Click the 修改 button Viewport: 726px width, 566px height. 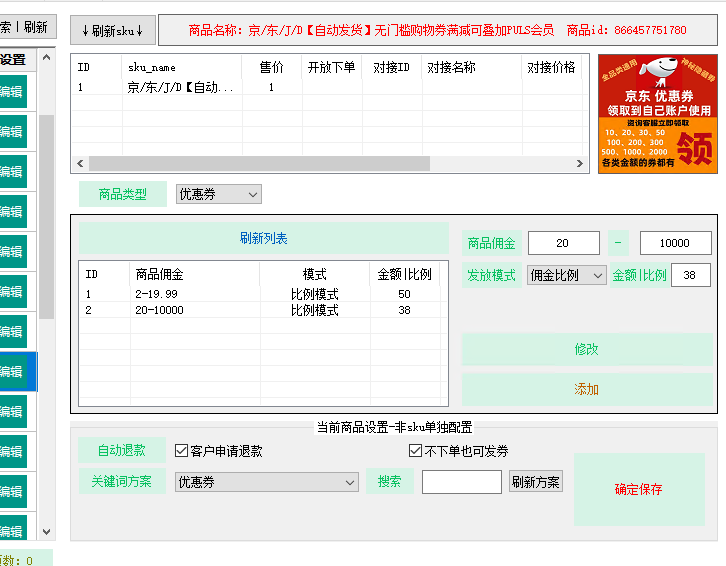click(x=587, y=349)
